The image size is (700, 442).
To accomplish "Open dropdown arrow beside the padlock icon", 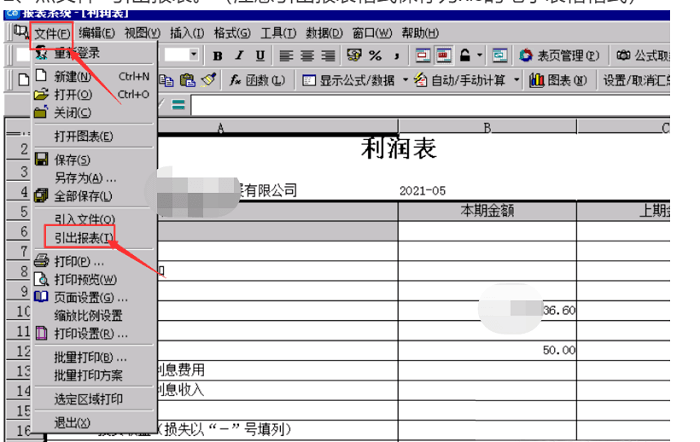I will [479, 55].
